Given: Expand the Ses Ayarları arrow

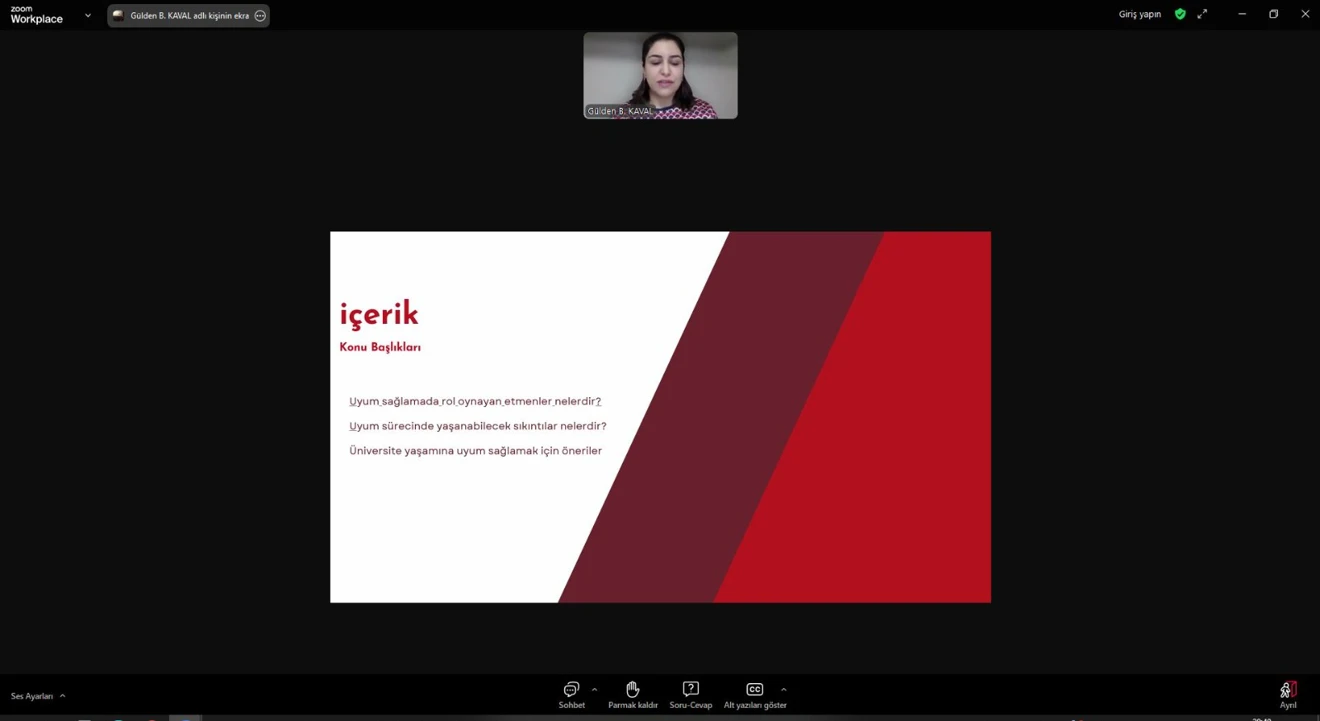Looking at the screenshot, I should (x=62, y=696).
